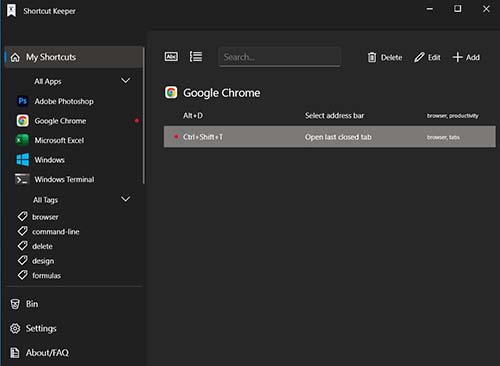
Task: Select the Google Chrome sidebar icon
Action: point(23,121)
